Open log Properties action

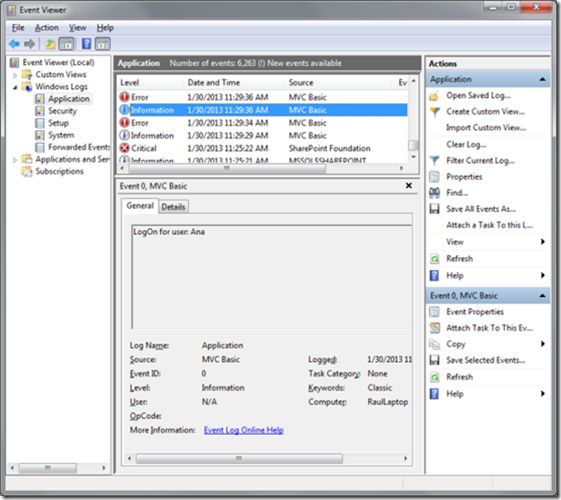[464, 177]
